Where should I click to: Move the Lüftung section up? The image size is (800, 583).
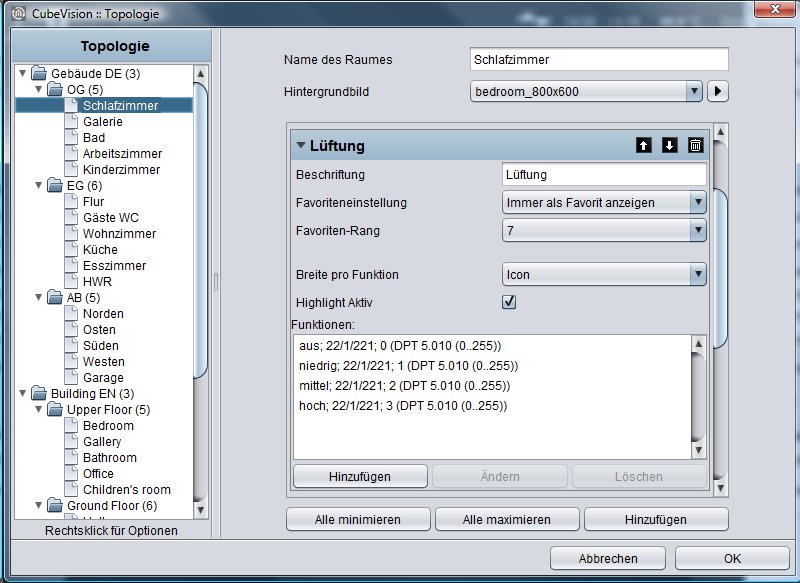point(643,145)
